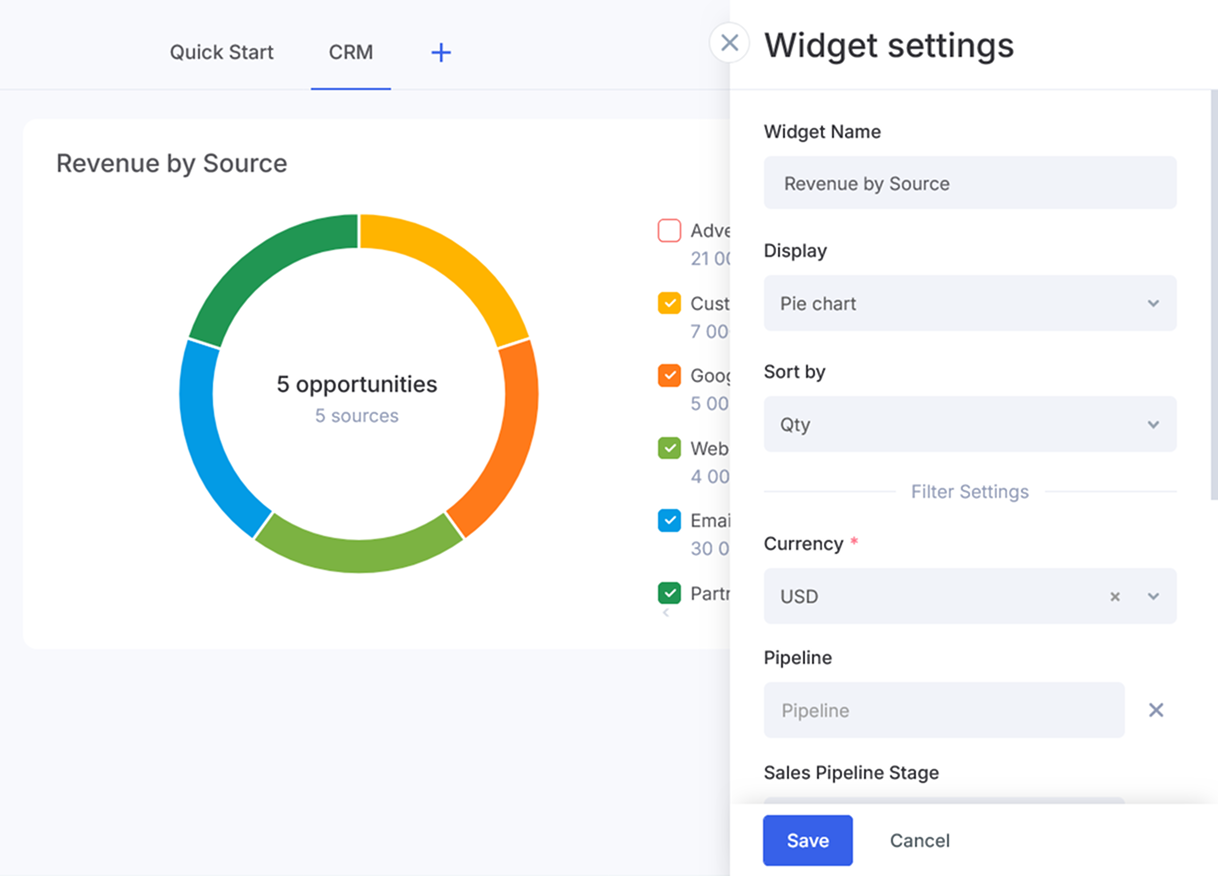Screen dimensions: 1218x876
Task: Click the Widget Name input field
Action: tap(969, 183)
